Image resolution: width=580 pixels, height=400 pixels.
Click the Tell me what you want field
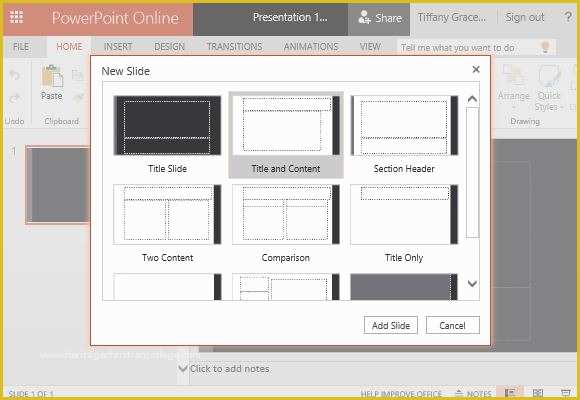(x=477, y=47)
